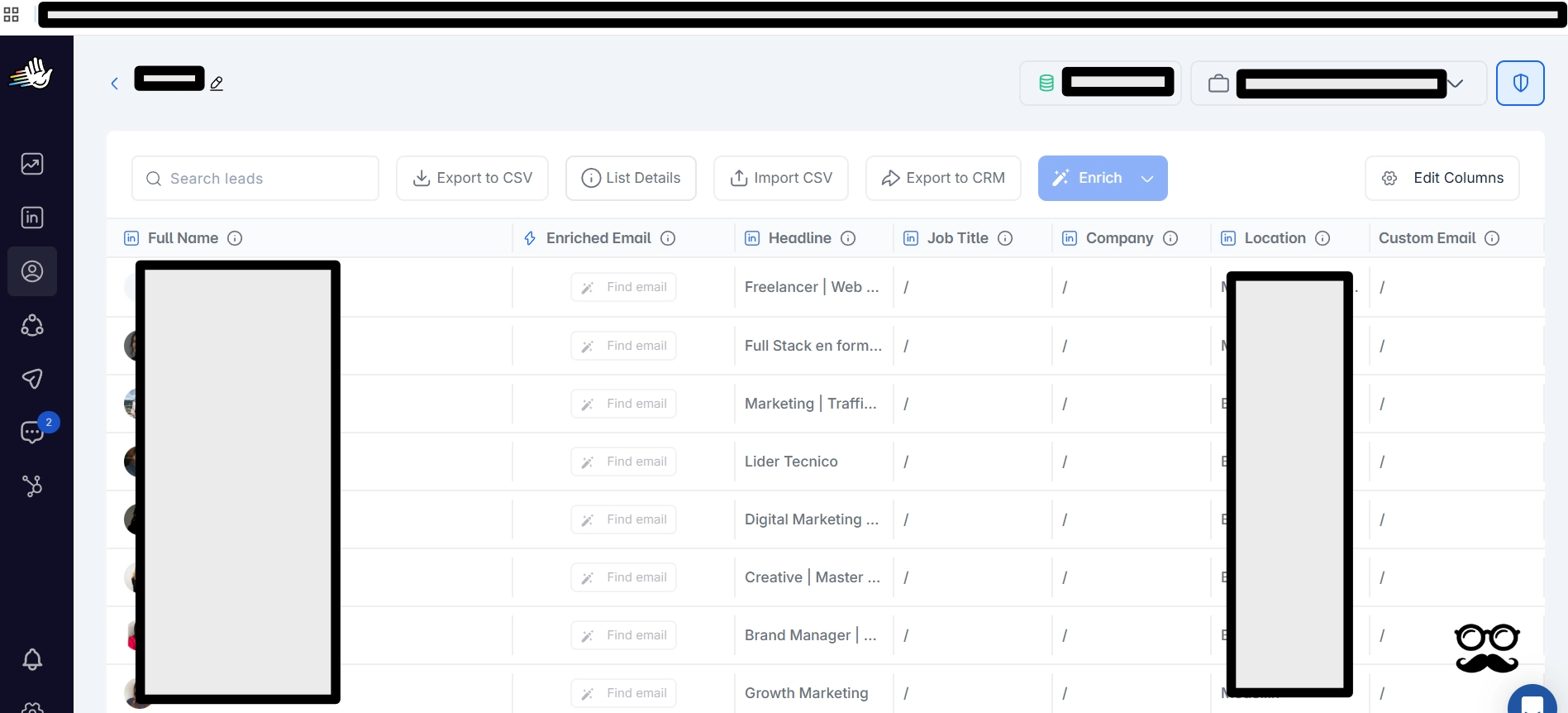Click the blue shield button
This screenshot has height=713, width=1568.
tap(1520, 83)
